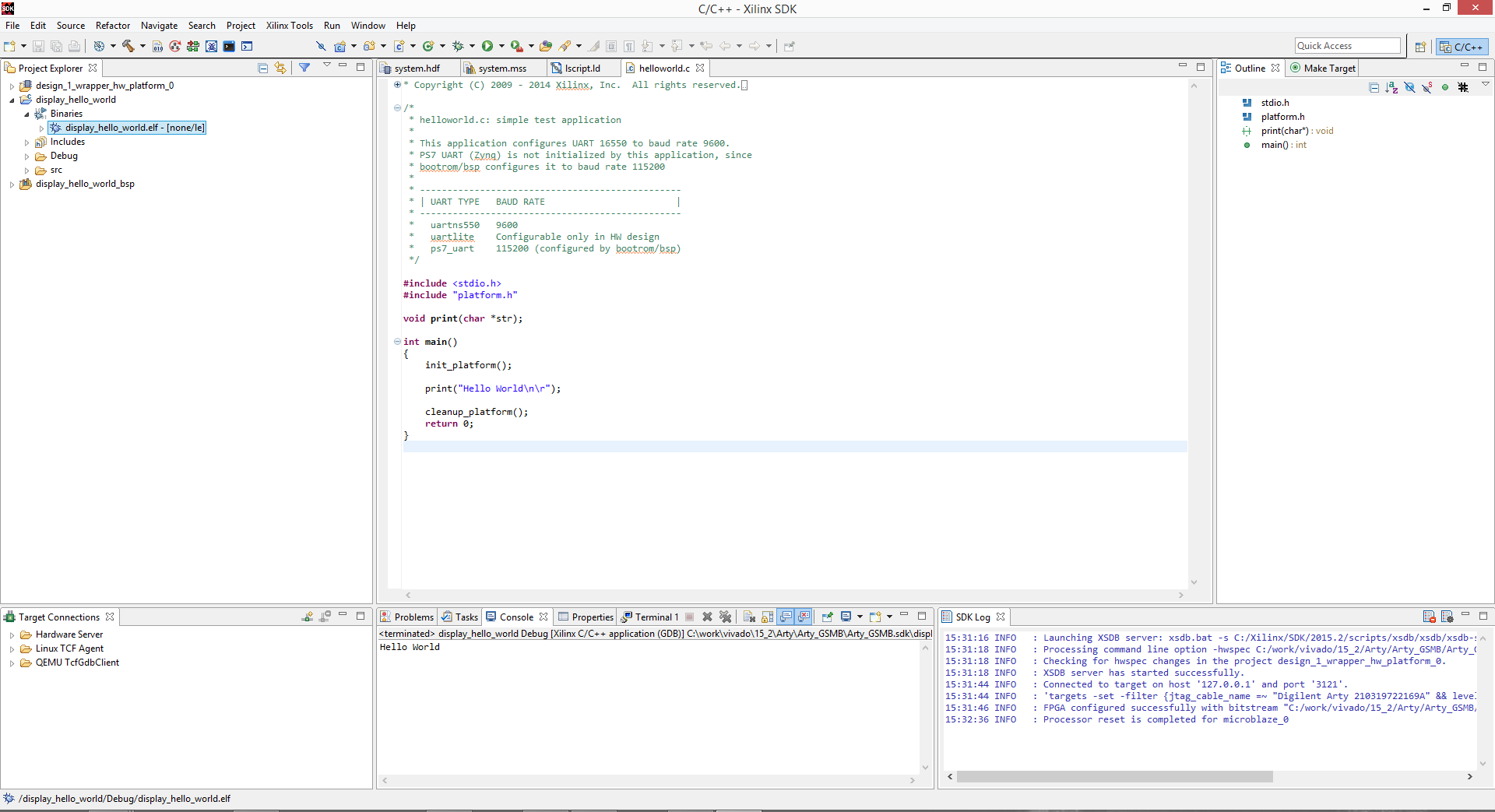
Task: Toggle Show Console When Output Changes
Action: pyautogui.click(x=786, y=617)
